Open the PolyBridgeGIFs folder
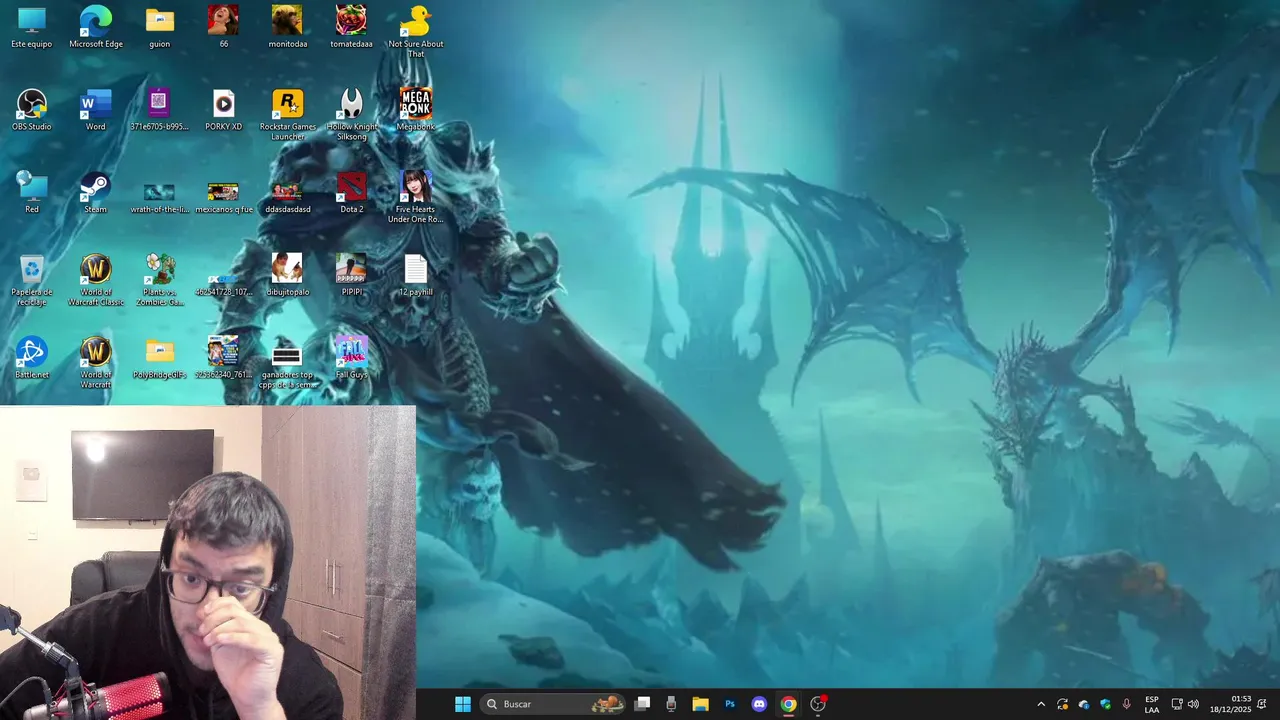Screen dimensions: 1280x720 click(x=160, y=358)
